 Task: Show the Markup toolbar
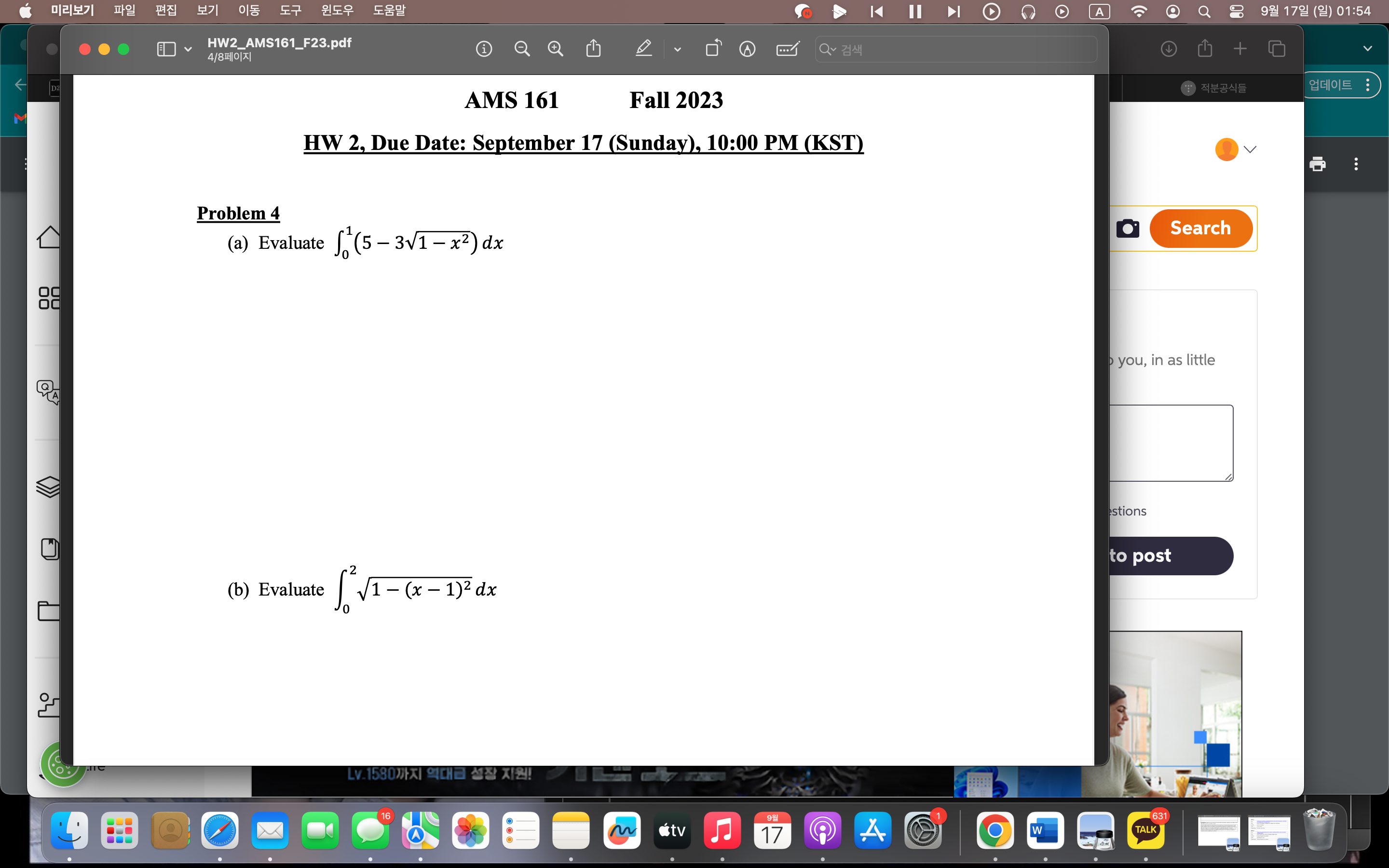(747, 49)
